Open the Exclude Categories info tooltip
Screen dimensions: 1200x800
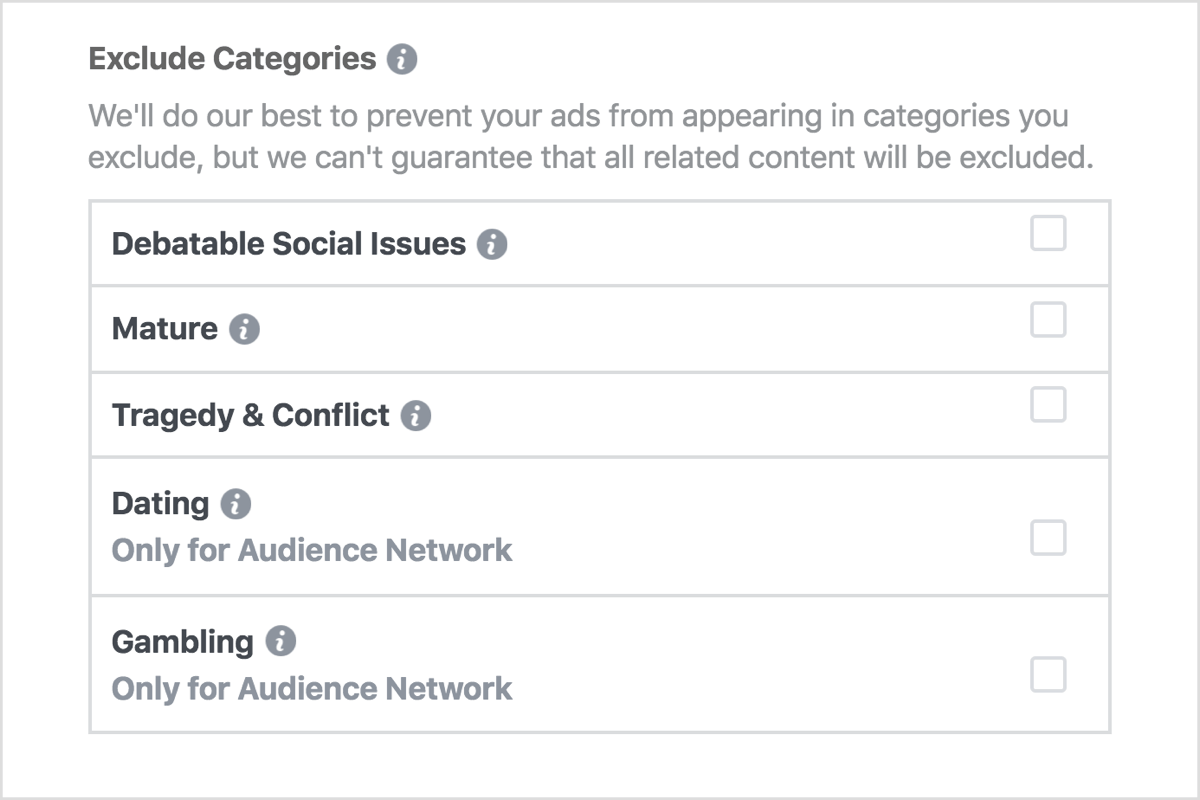pos(404,58)
